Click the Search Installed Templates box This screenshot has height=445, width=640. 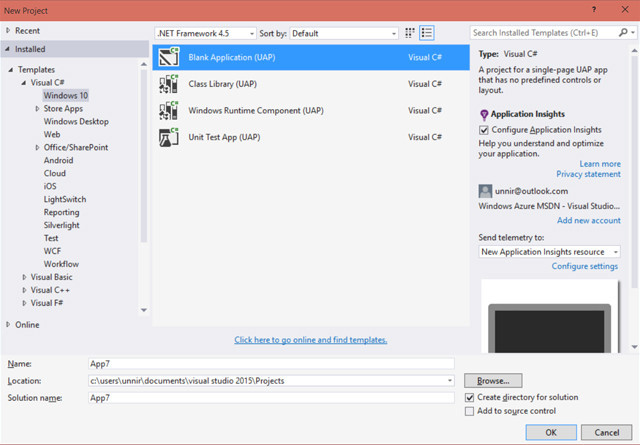(x=544, y=33)
